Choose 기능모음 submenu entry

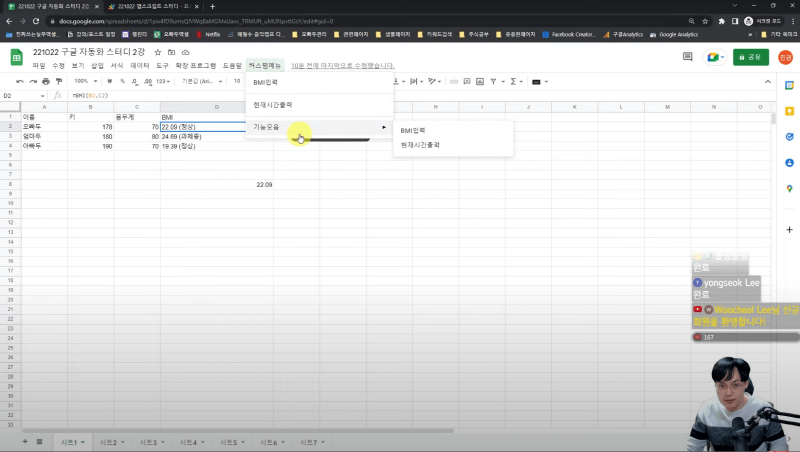[319, 127]
